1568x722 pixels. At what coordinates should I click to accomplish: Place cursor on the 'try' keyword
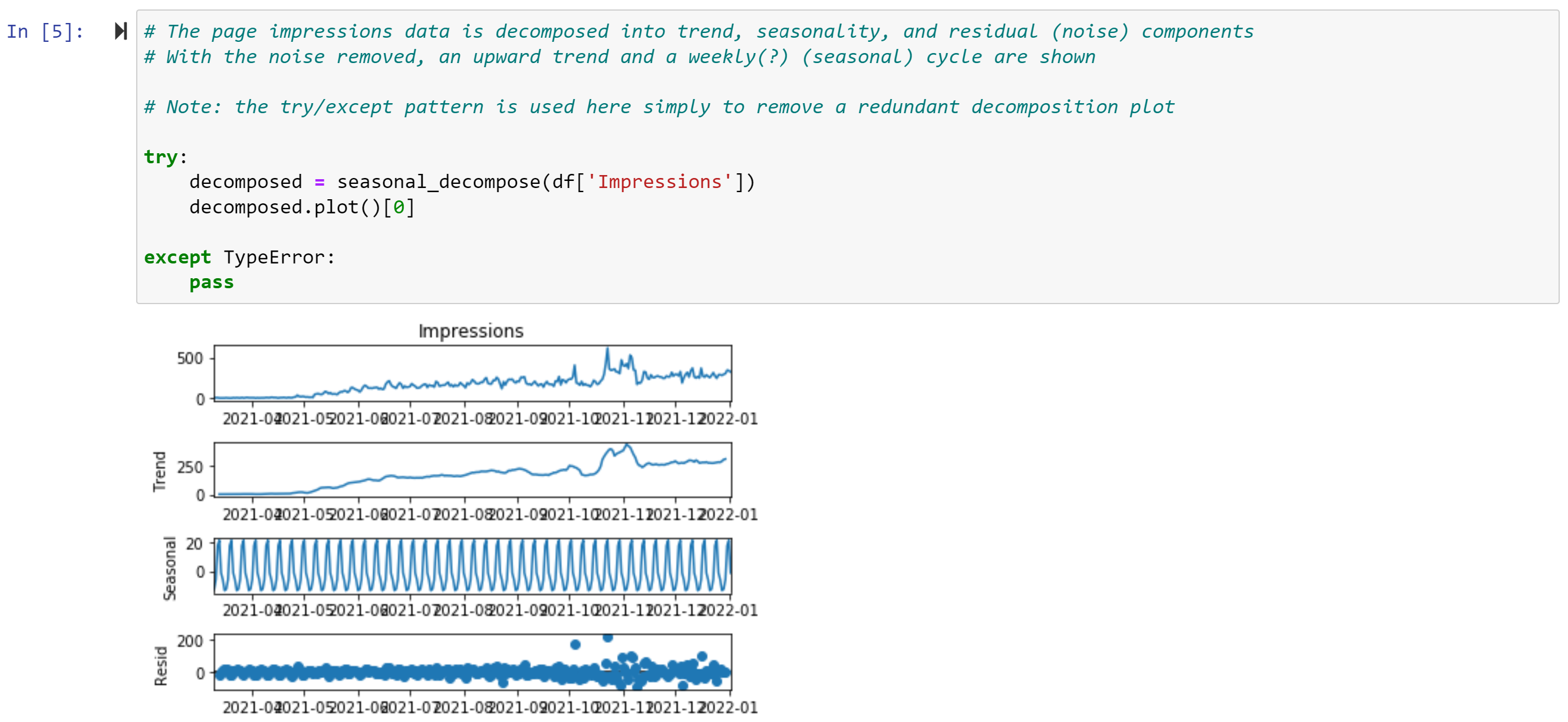(x=161, y=157)
